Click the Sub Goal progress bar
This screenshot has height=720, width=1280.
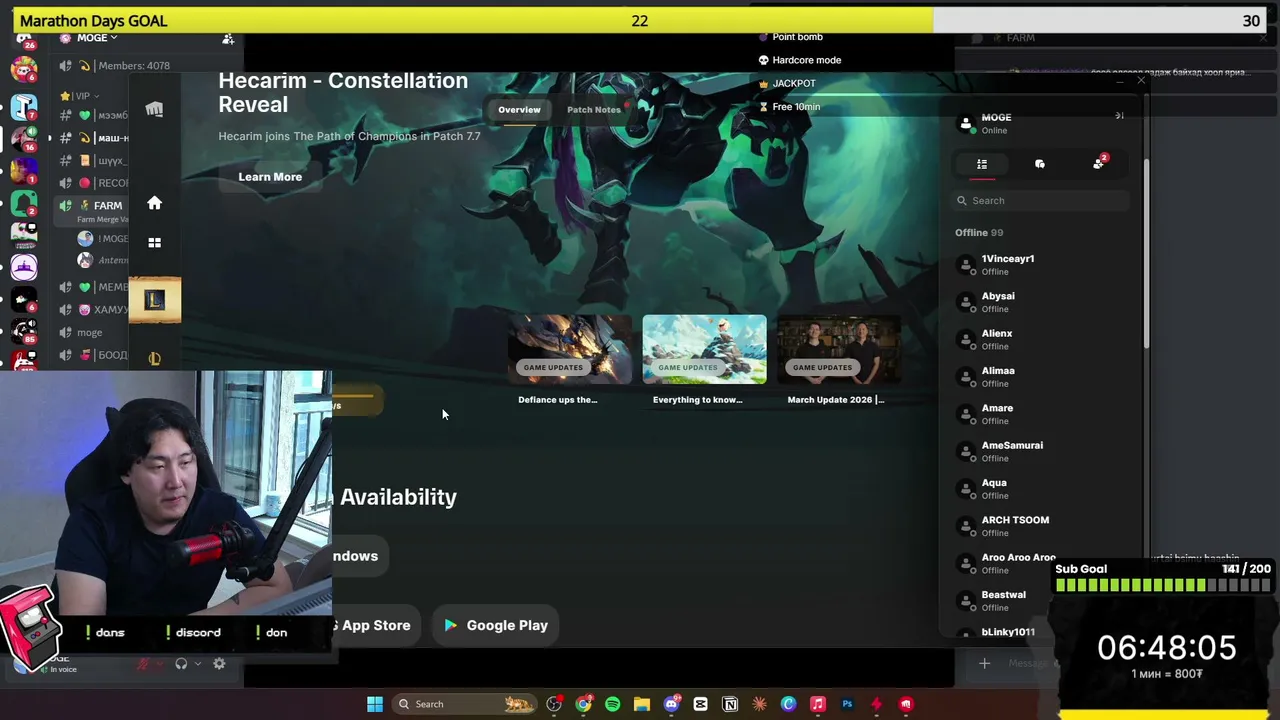pos(1163,585)
